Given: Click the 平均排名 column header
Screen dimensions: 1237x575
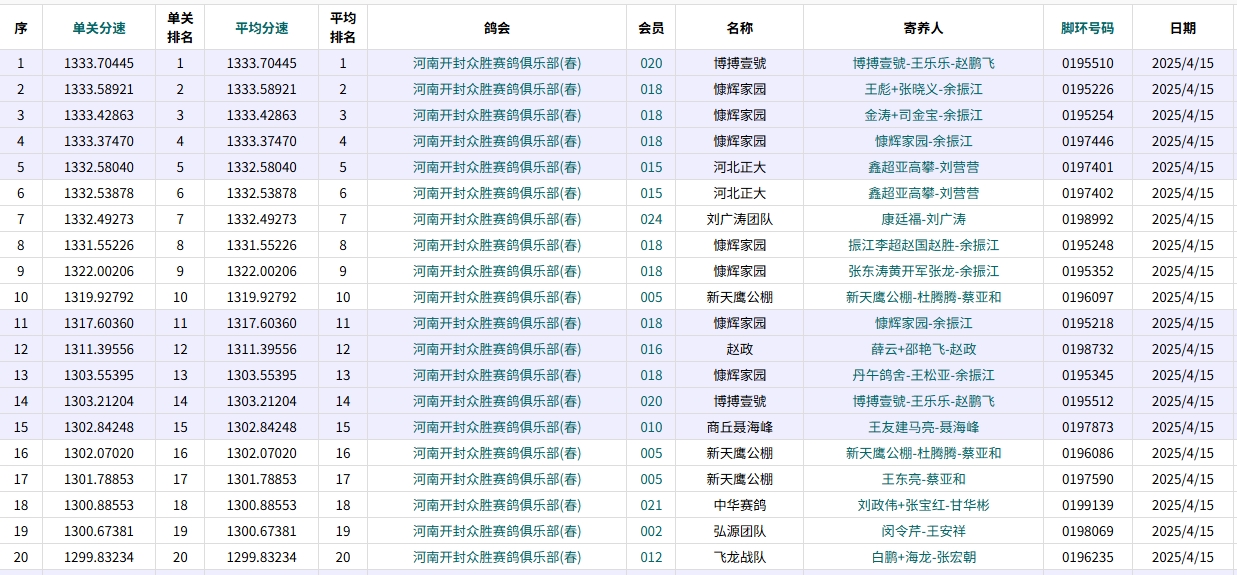Looking at the screenshot, I should click(343, 27).
